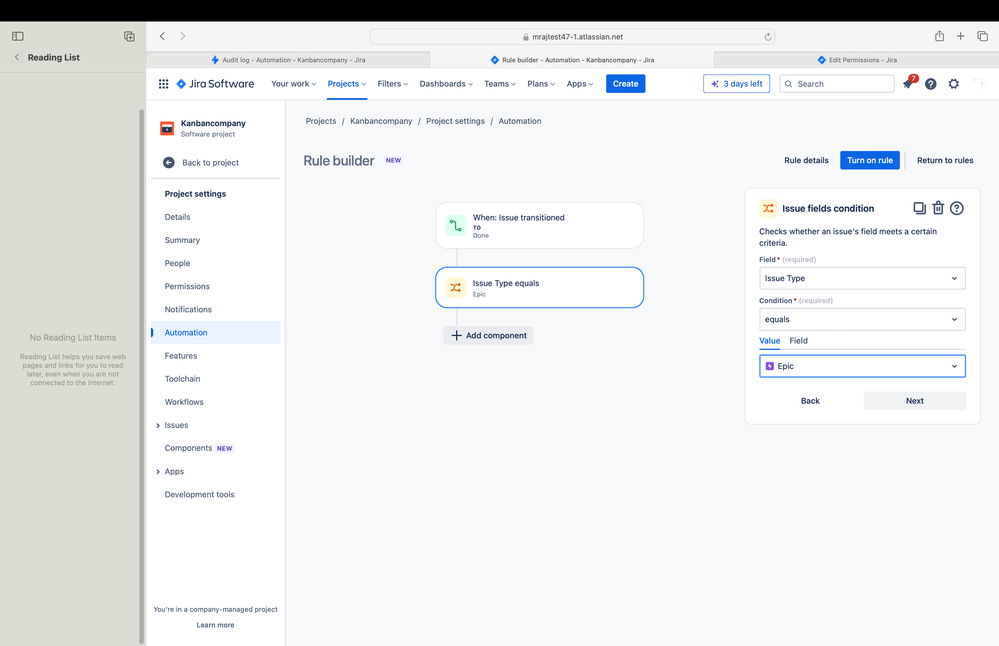Select the Value tab
The image size is (999, 646).
(770, 341)
